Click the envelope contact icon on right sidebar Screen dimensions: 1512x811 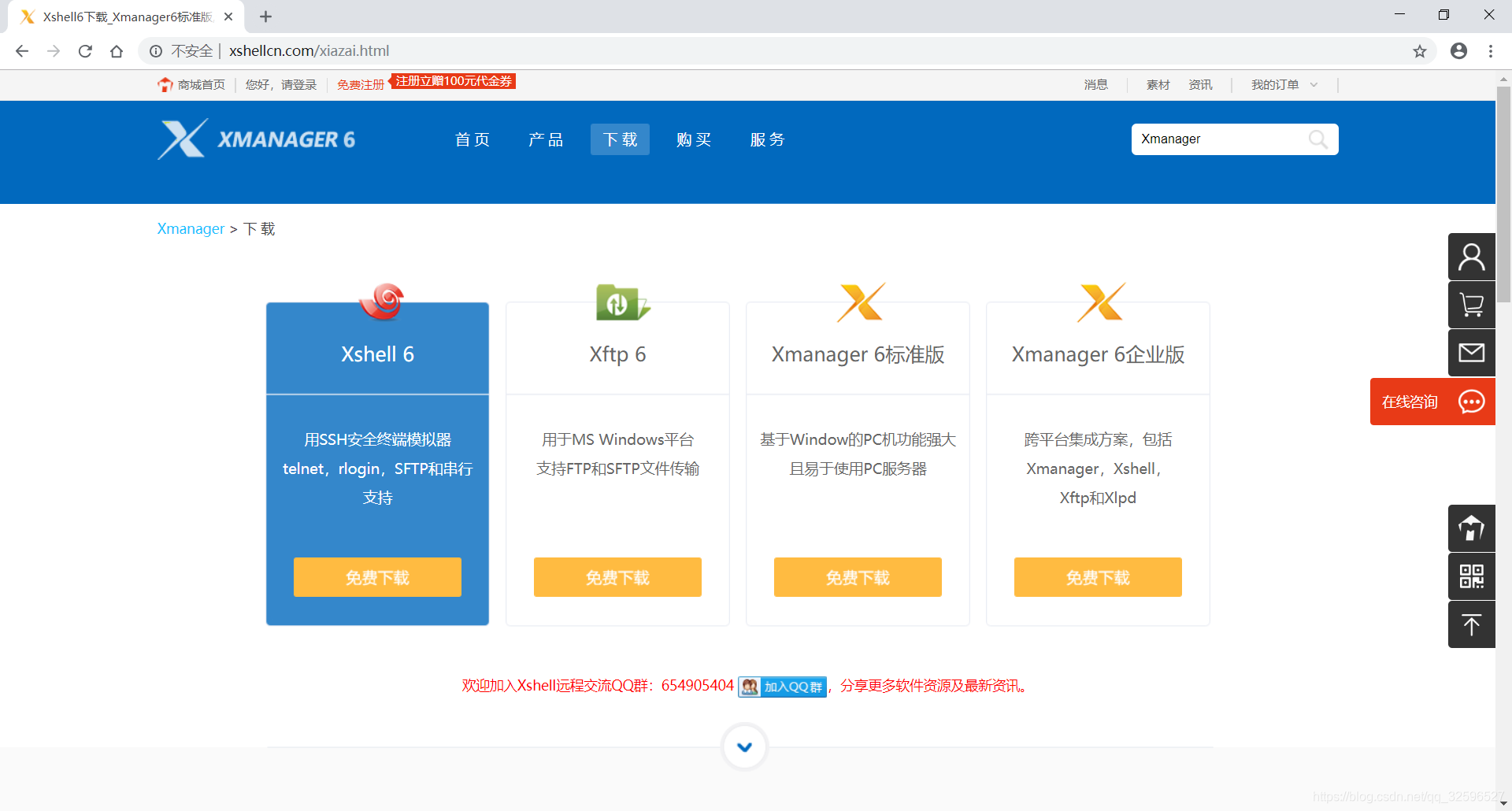coord(1471,353)
